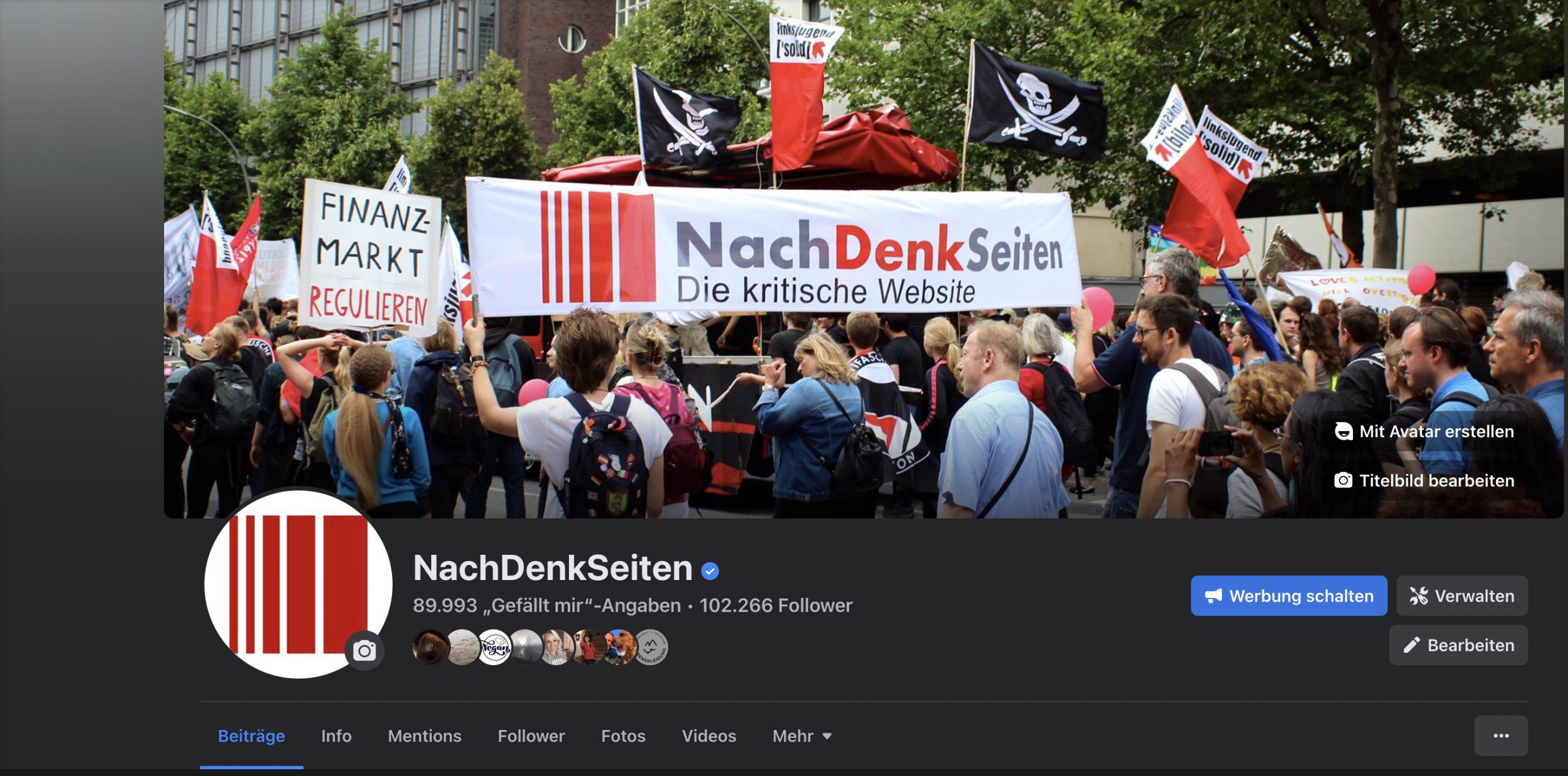Click the first follower avatar thumbnail

[x=430, y=647]
